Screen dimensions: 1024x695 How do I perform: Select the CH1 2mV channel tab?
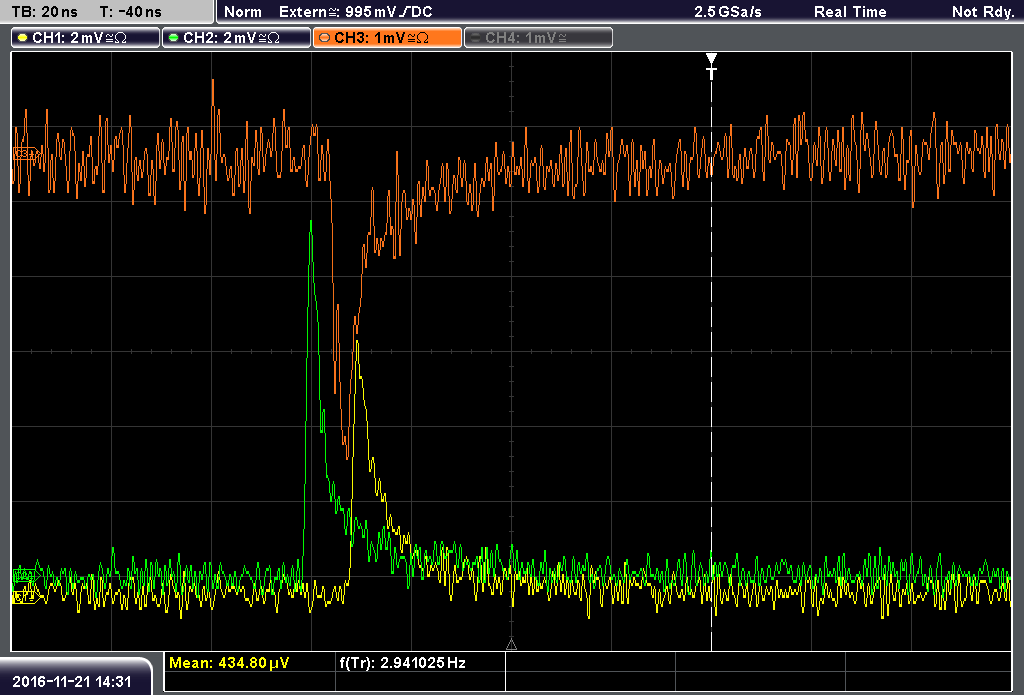pyautogui.click(x=86, y=38)
